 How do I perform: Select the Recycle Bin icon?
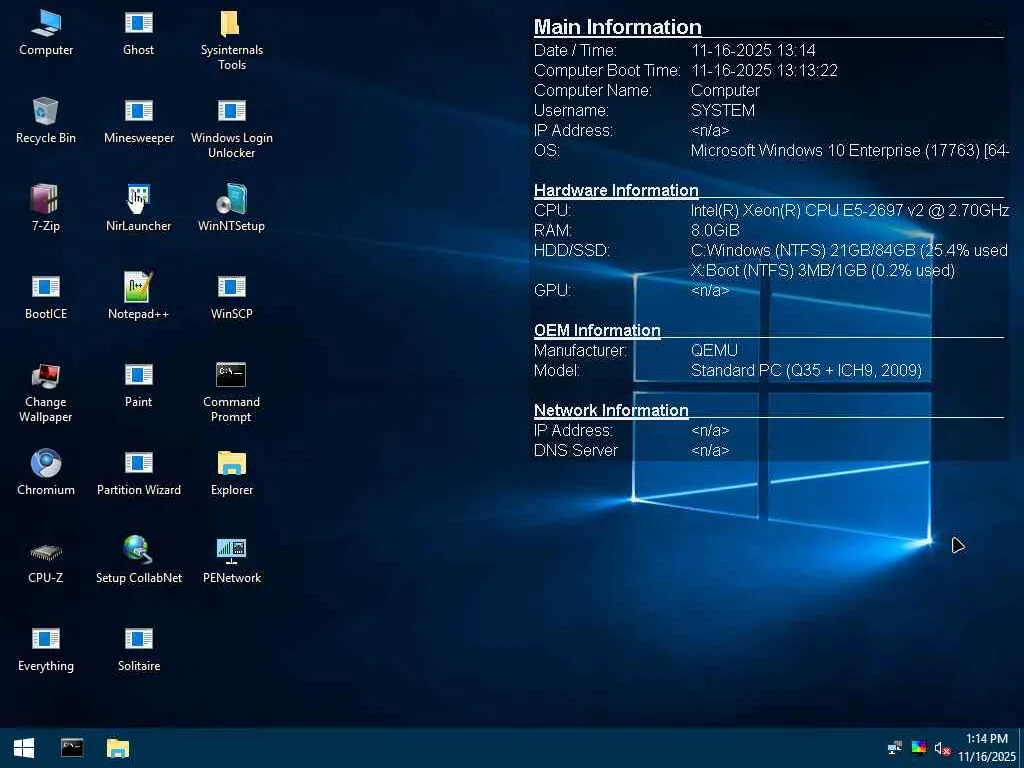46,121
